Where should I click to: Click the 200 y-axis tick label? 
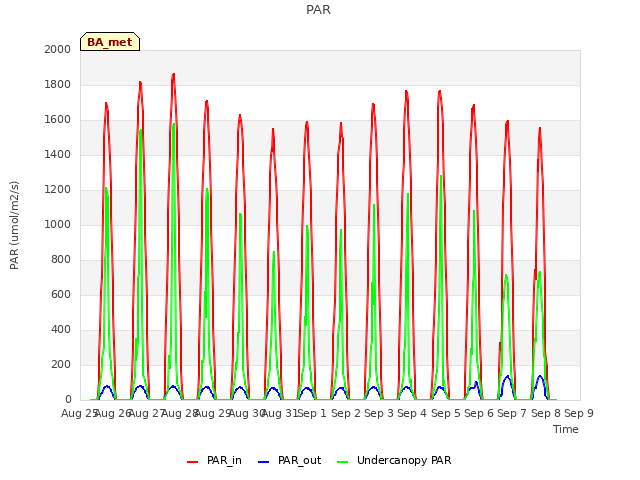click(x=61, y=364)
